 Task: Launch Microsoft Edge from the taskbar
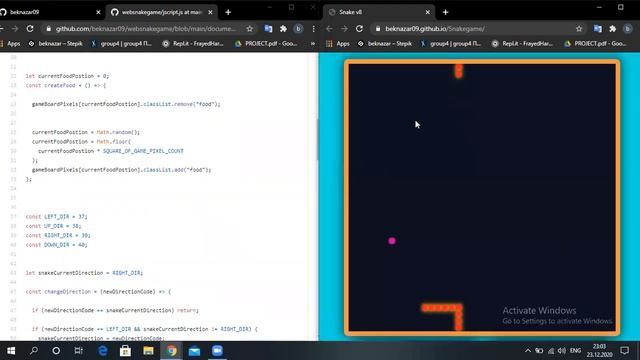click(103, 351)
